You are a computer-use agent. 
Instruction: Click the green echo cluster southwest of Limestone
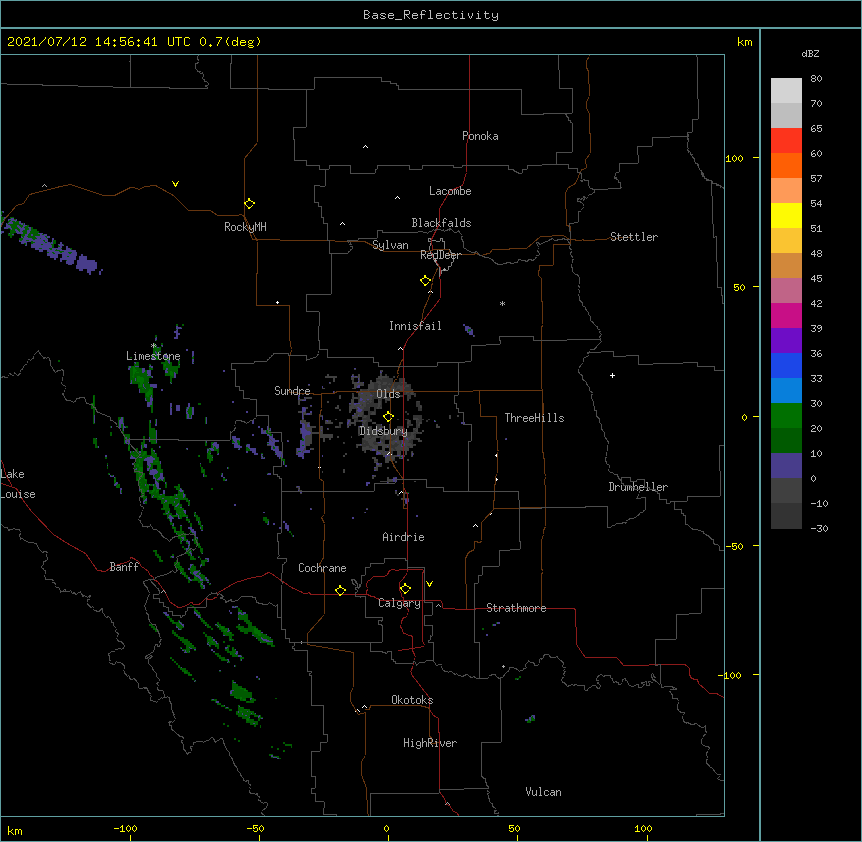click(143, 382)
